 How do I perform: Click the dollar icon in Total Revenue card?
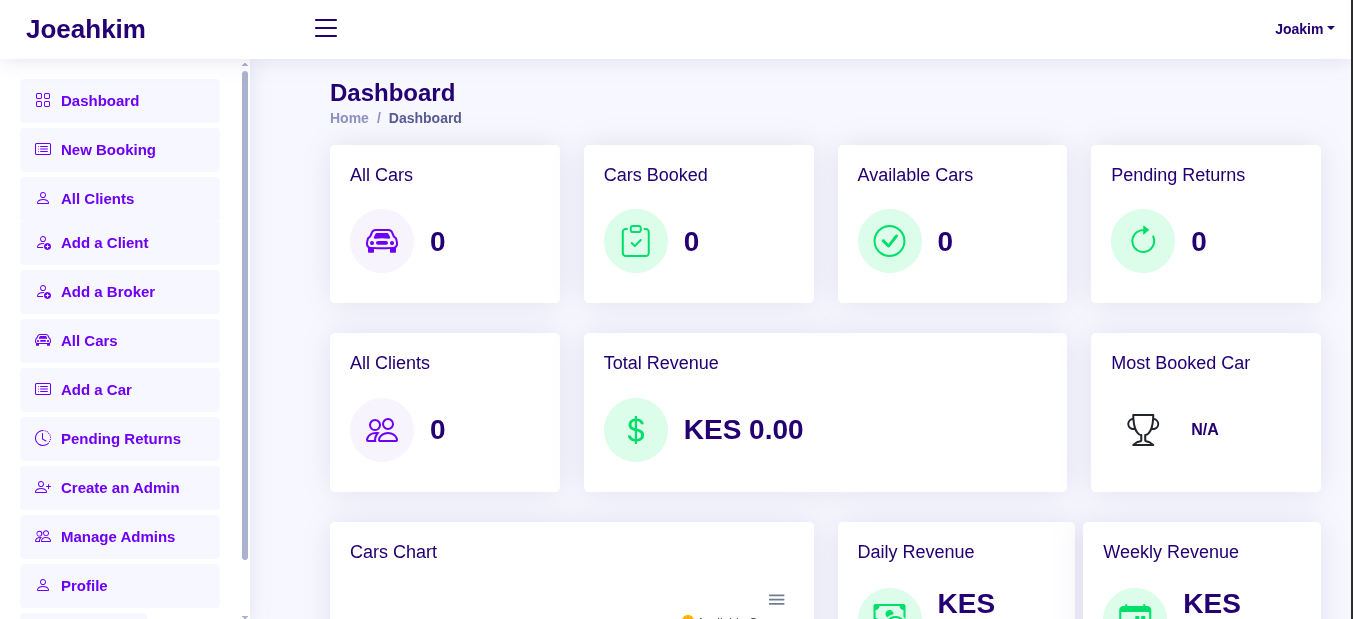click(x=636, y=429)
